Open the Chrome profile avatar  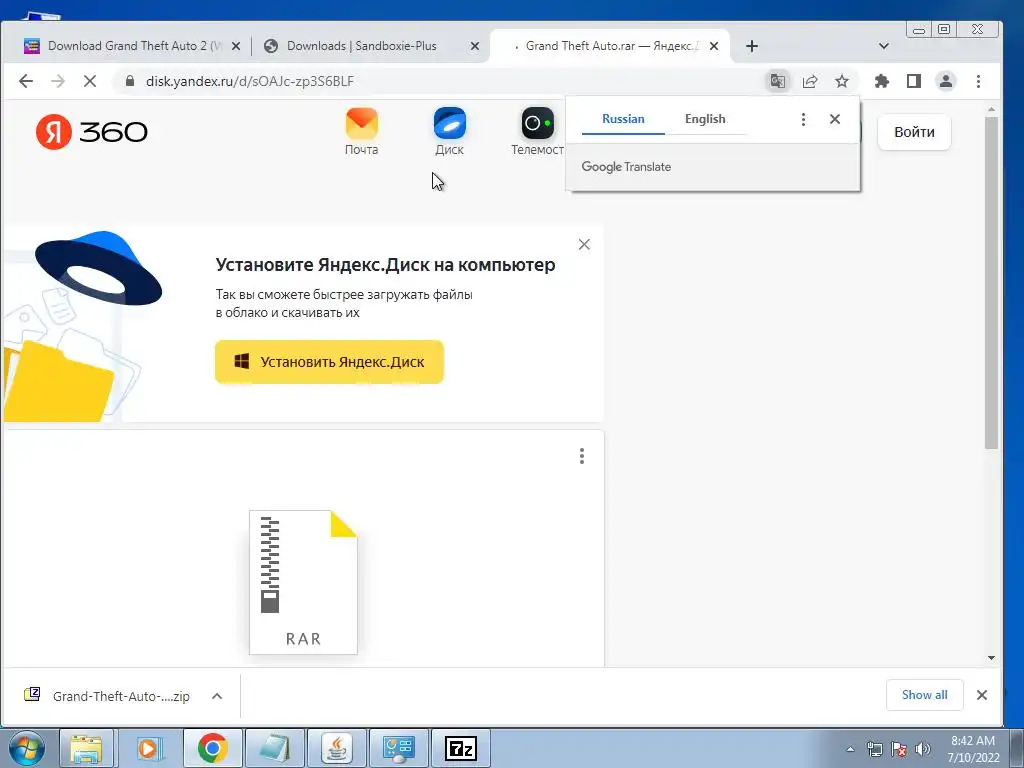tap(946, 81)
